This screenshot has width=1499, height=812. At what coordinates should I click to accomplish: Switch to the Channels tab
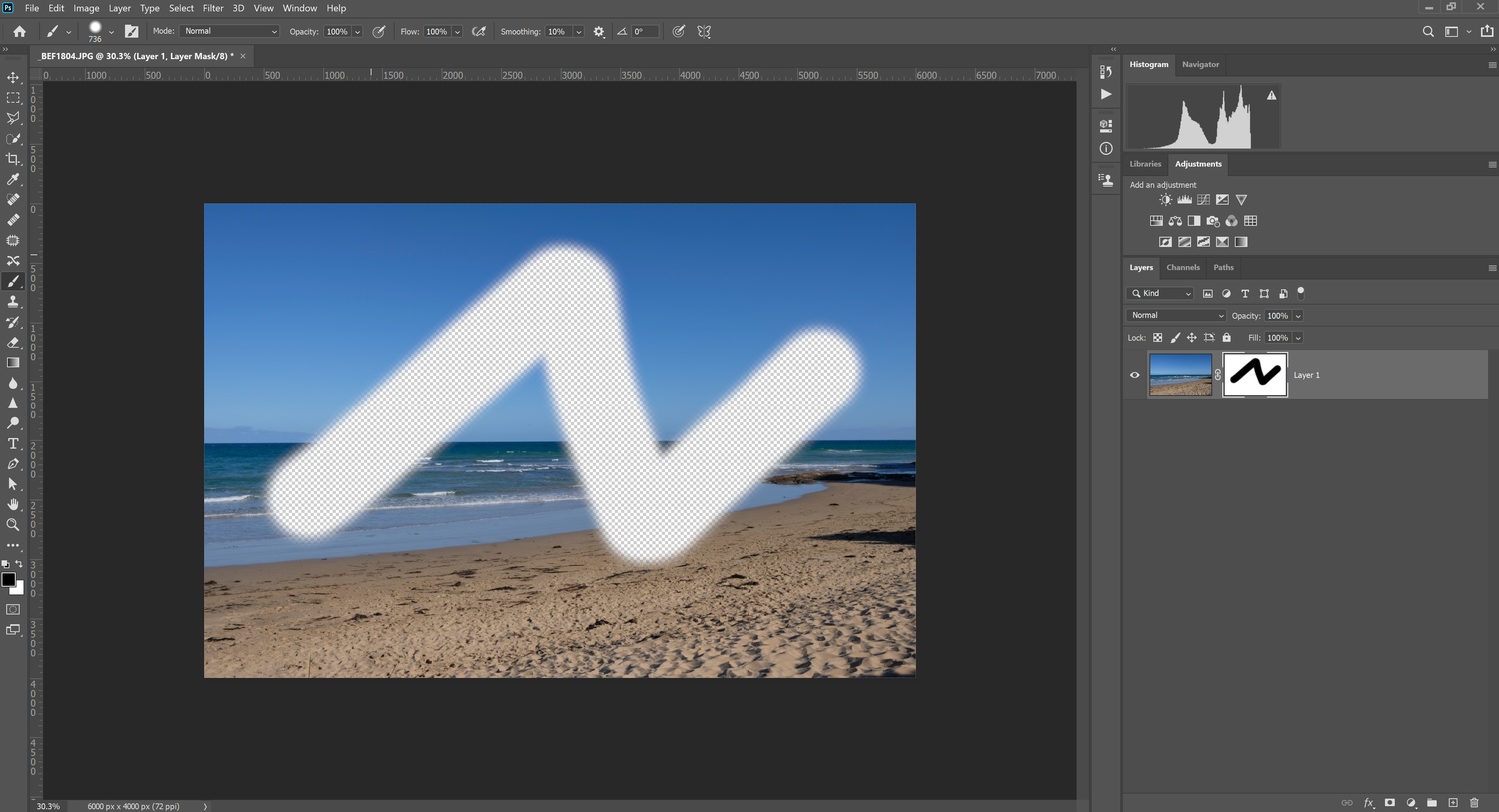pyautogui.click(x=1182, y=267)
